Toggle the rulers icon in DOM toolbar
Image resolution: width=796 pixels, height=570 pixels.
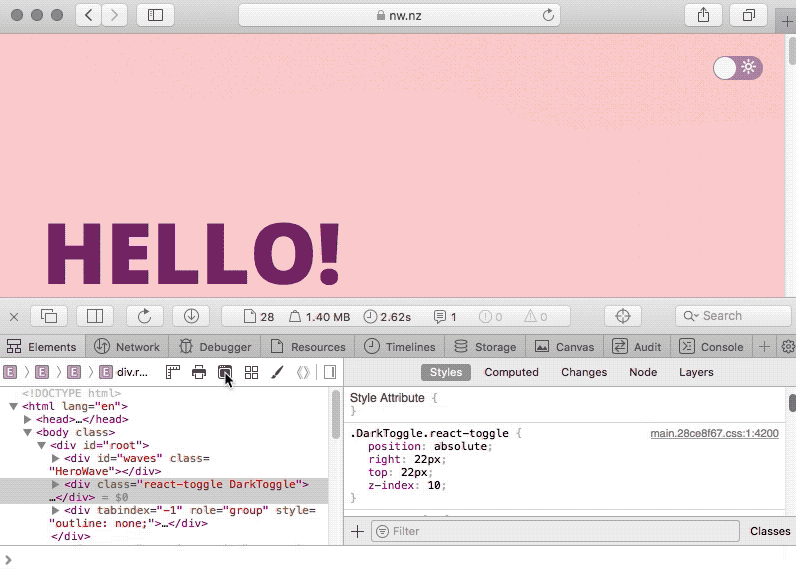(173, 372)
